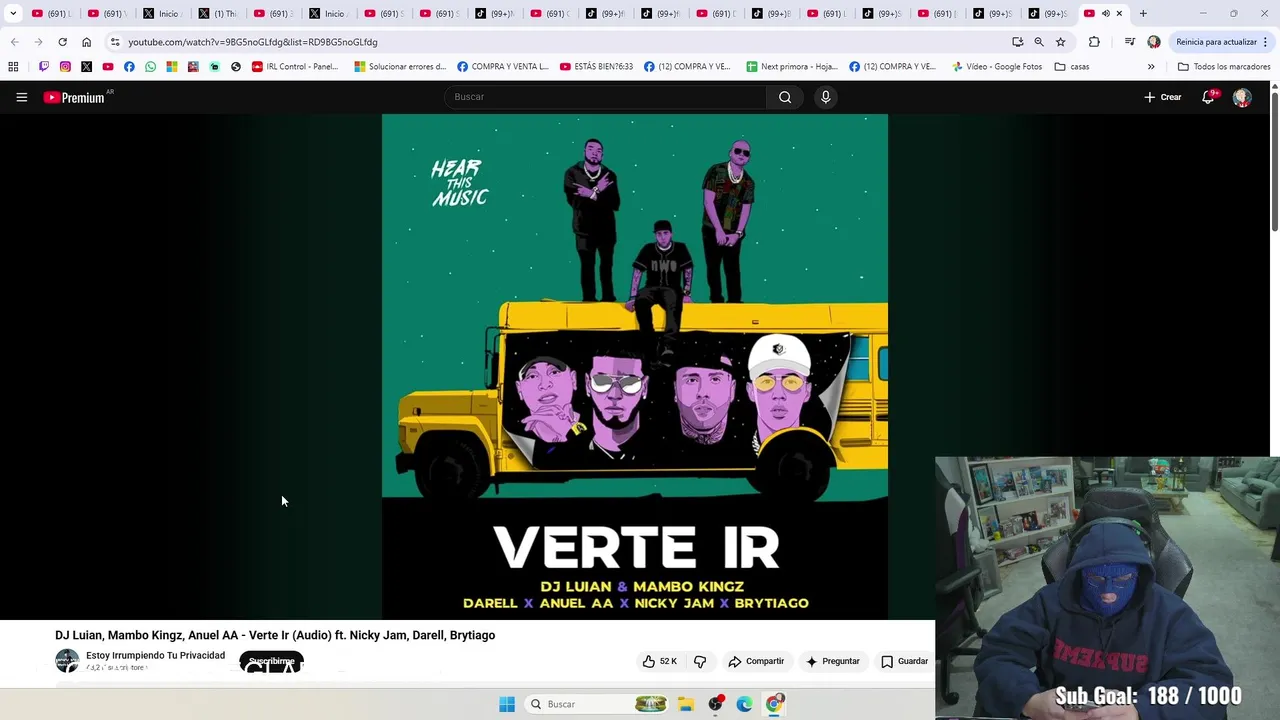Open the Chrome apps grid shortcut
This screenshot has width=1280, height=720.
click(13, 67)
